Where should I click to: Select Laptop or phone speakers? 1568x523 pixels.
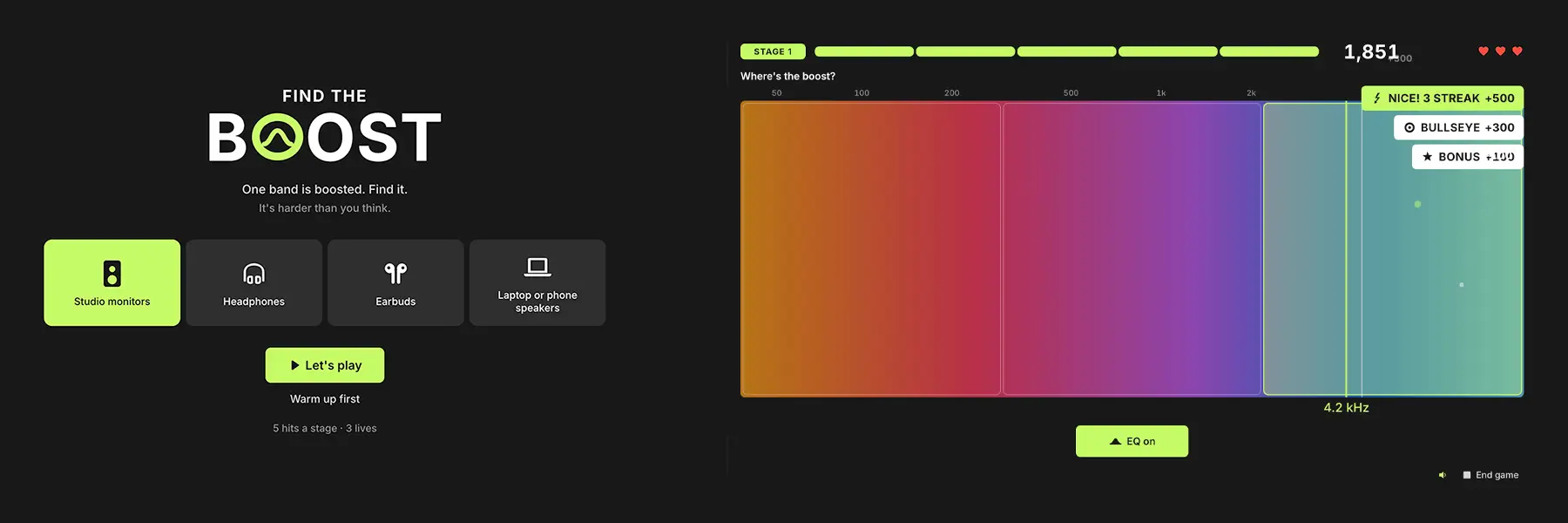pos(537,282)
